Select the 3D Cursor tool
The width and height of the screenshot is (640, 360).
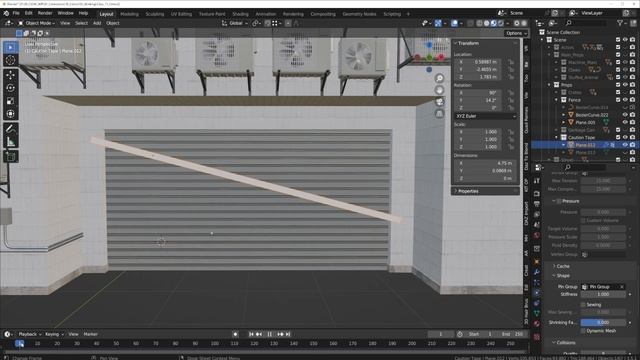pos(11,60)
